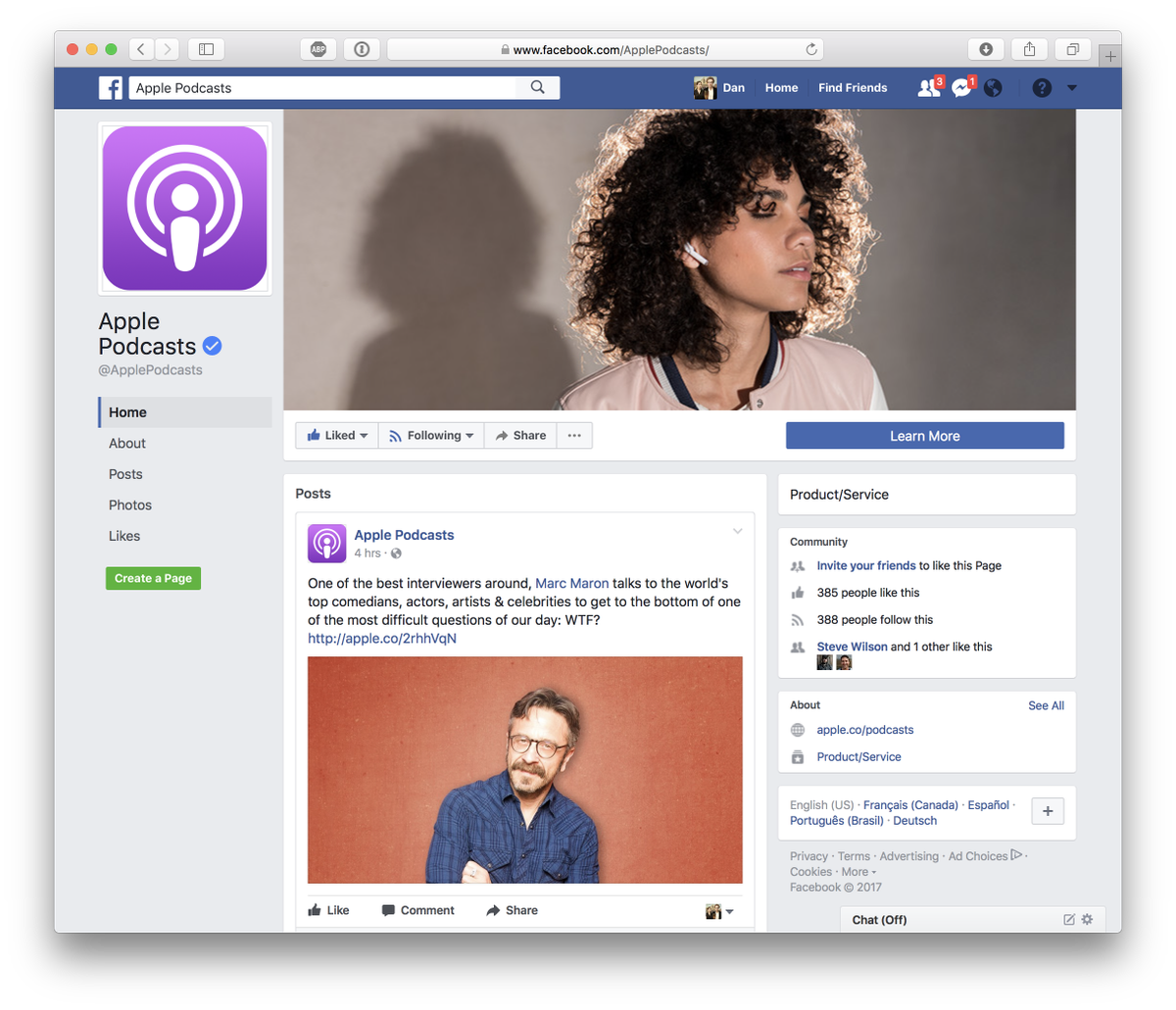Open the Adblock Plus extension icon
This screenshot has height=1010, width=1176.
coord(318,49)
